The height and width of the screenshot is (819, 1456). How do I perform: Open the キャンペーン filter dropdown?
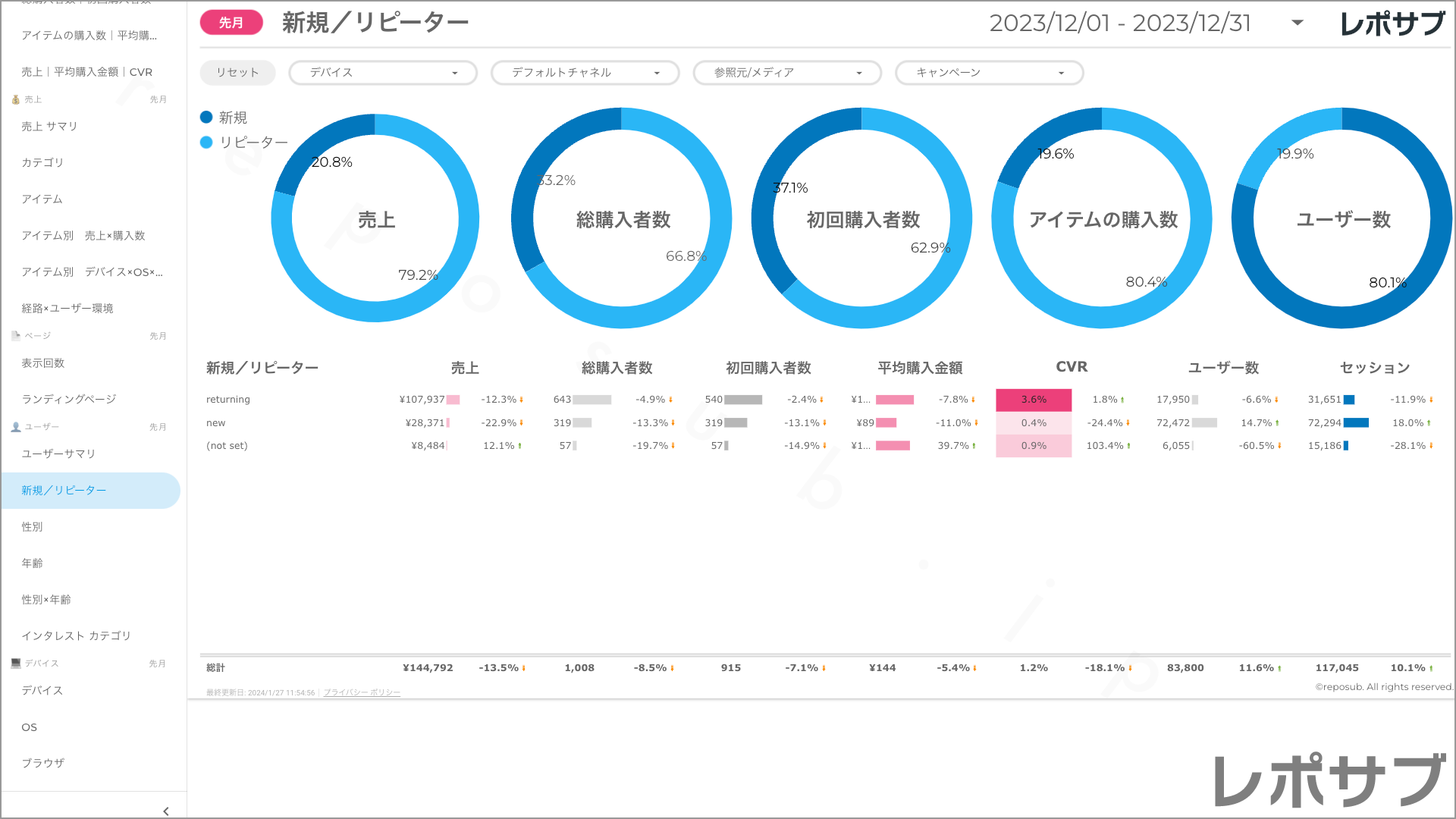pos(989,73)
